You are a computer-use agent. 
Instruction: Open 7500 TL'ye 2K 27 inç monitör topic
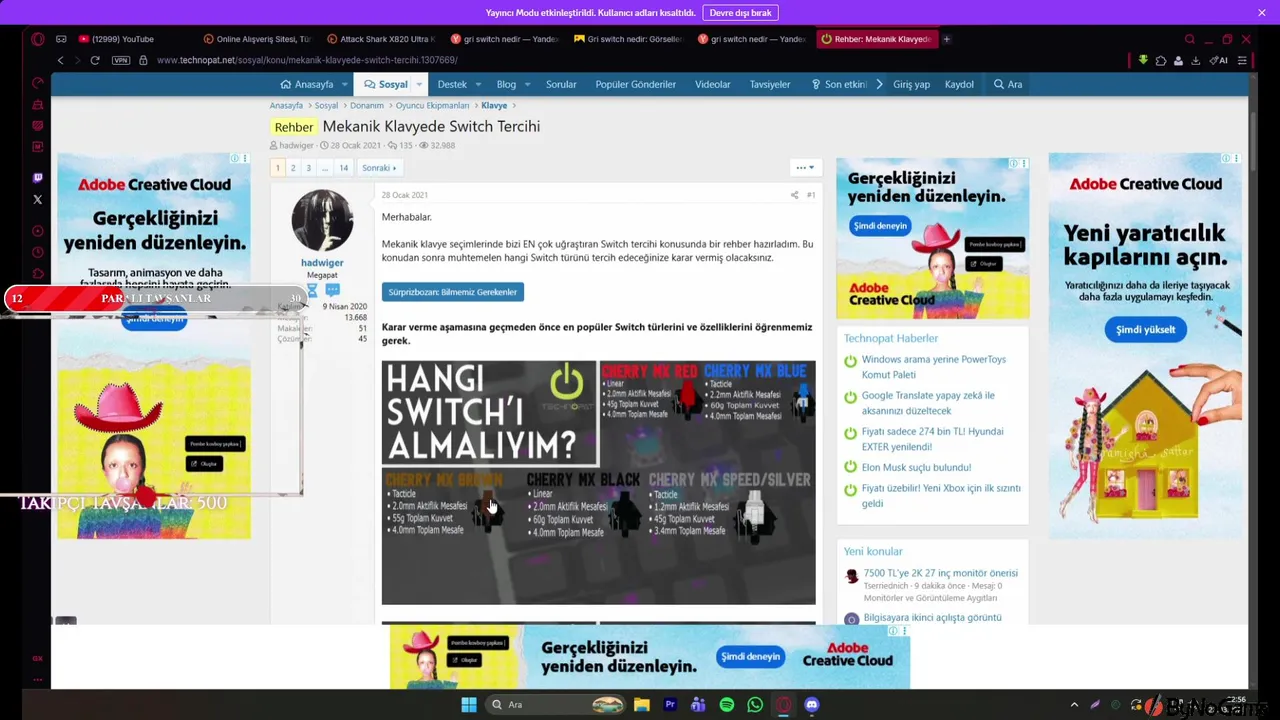click(940, 573)
